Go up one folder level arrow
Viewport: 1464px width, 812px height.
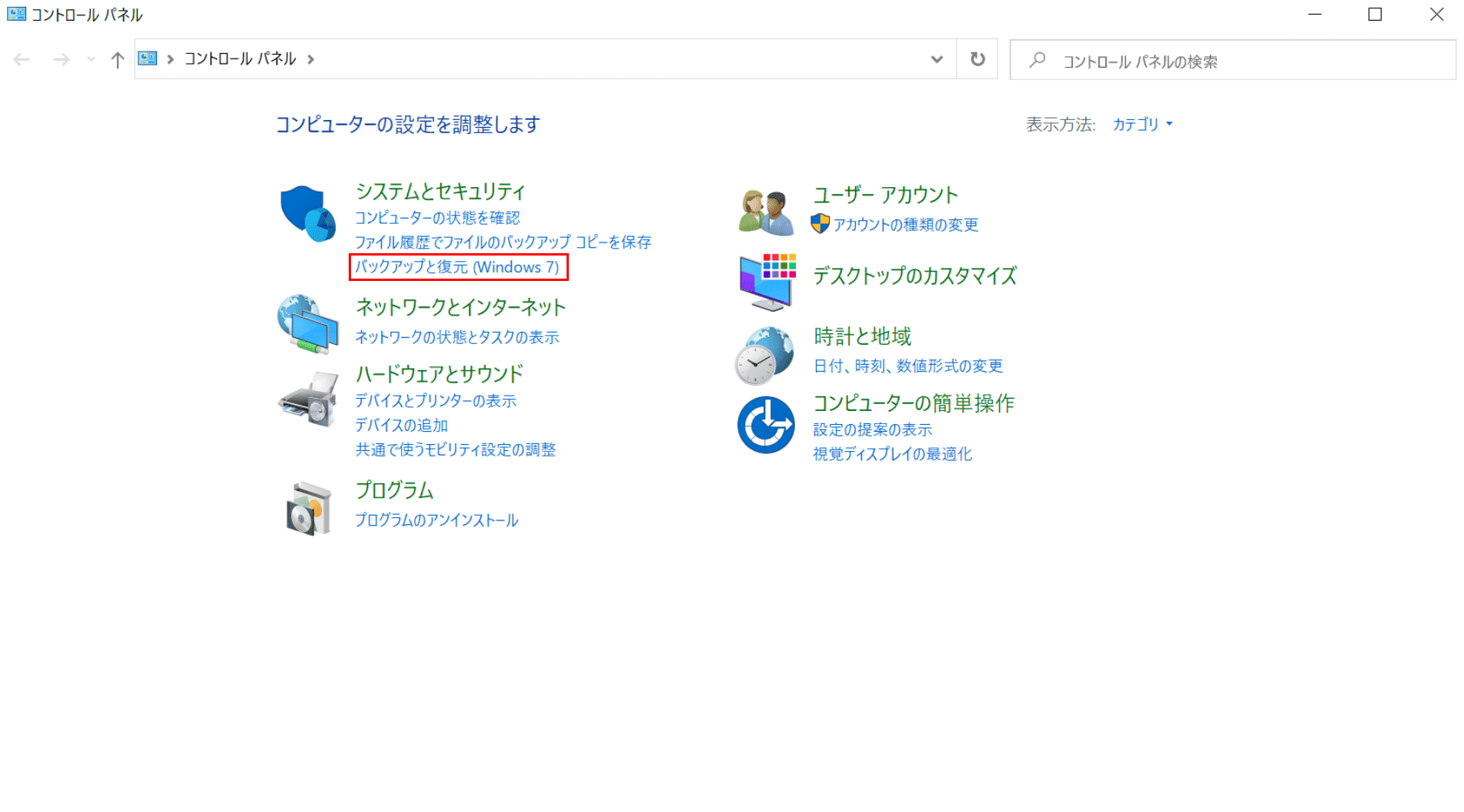(x=117, y=59)
